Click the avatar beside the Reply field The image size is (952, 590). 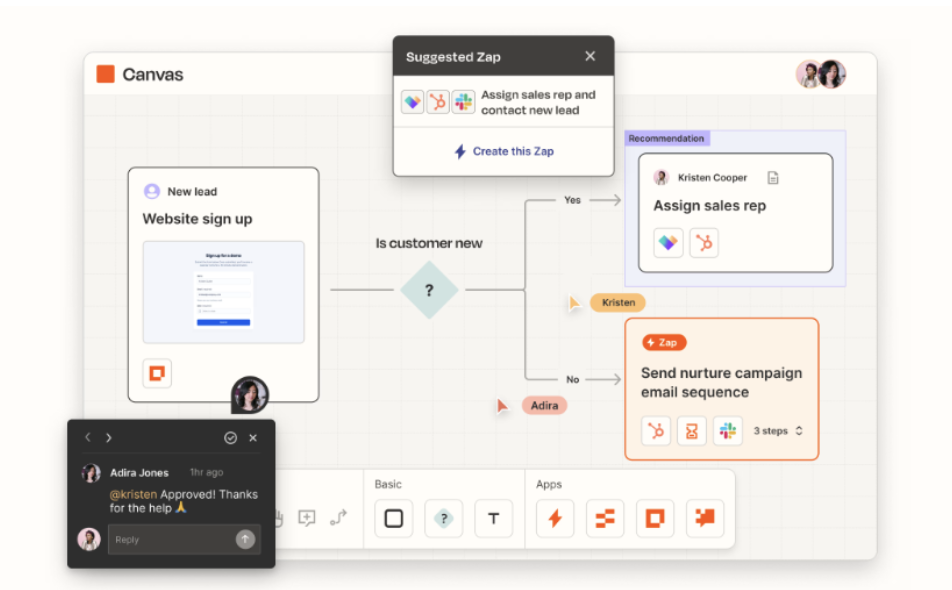tap(89, 539)
